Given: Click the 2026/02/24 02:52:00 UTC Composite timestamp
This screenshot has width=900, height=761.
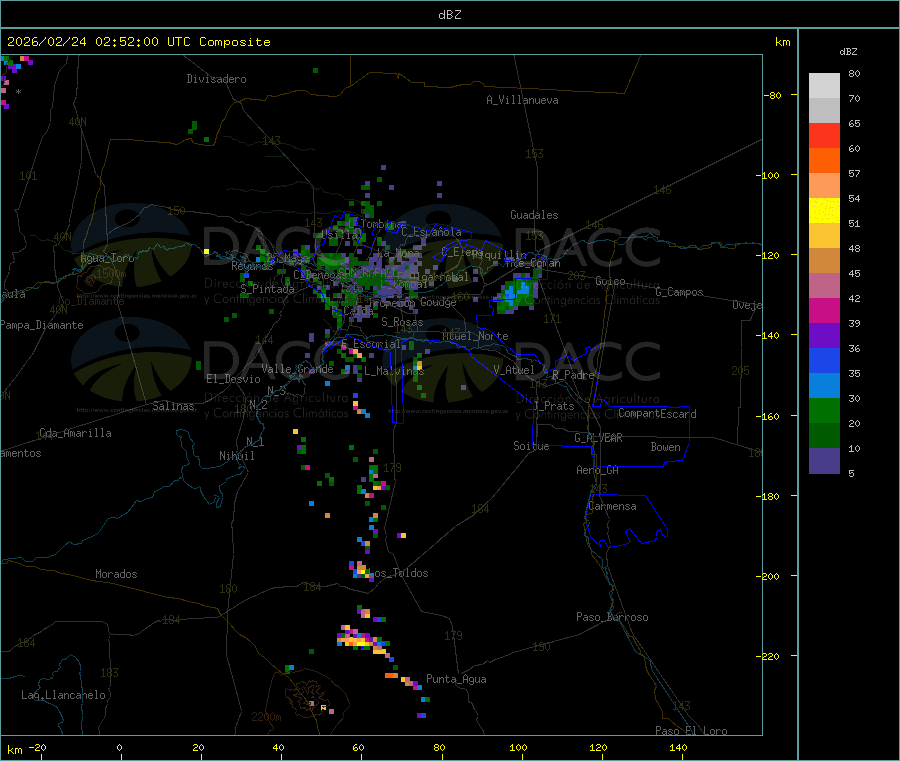Looking at the screenshot, I should point(138,42).
